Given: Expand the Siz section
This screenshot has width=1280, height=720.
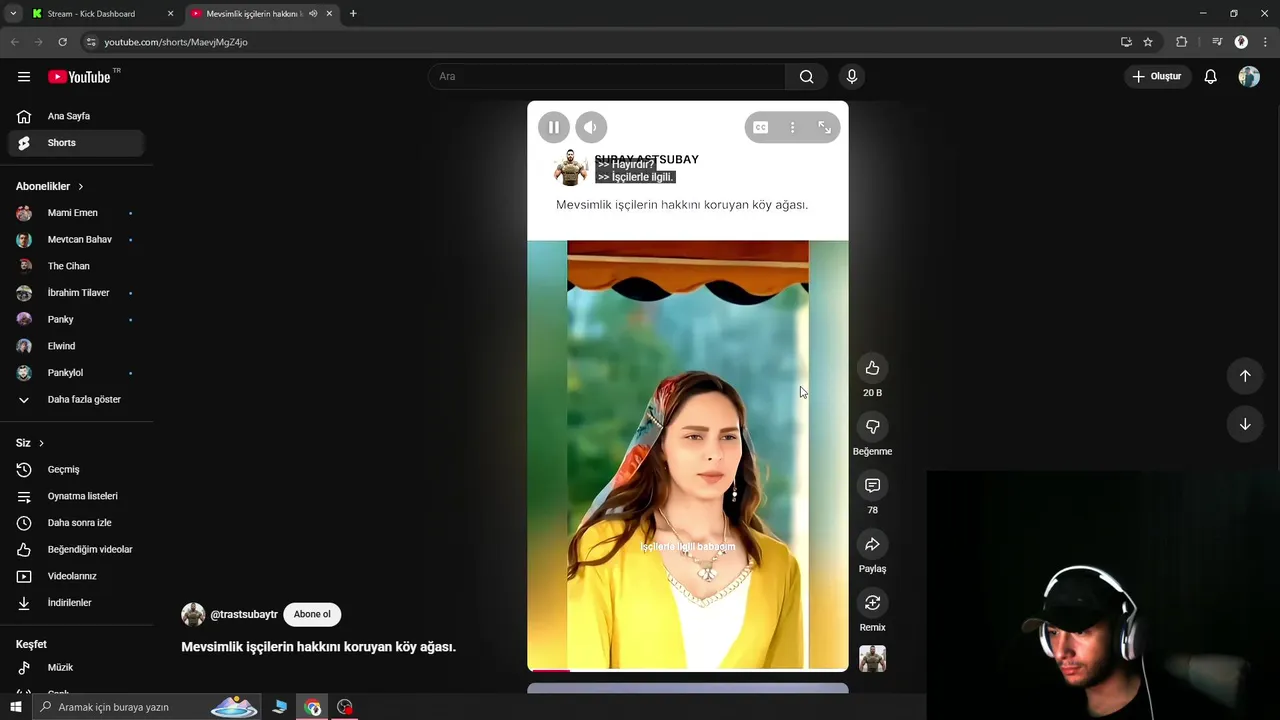Looking at the screenshot, I should (x=30, y=443).
